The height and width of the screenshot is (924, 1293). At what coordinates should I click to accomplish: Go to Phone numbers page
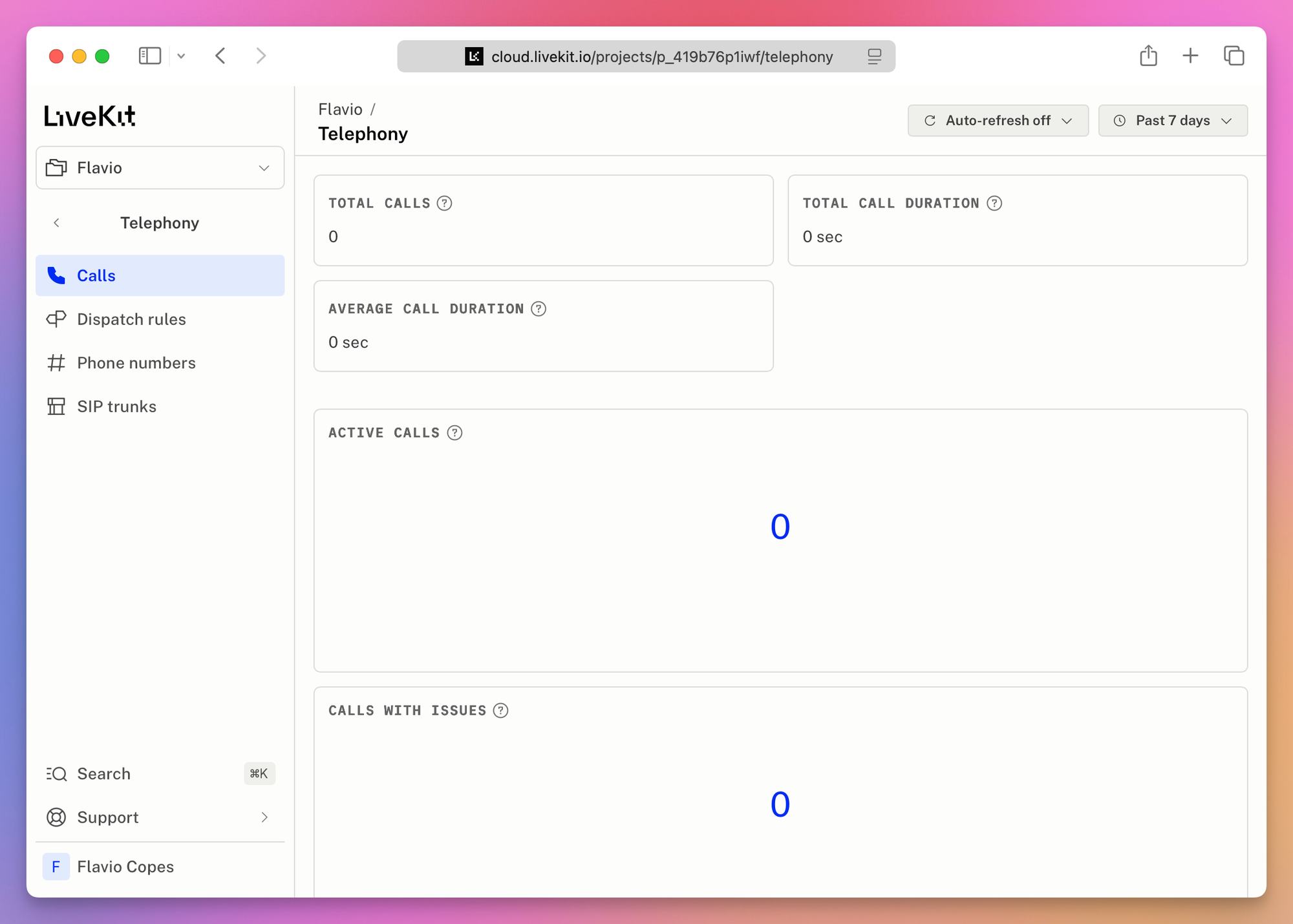160,362
